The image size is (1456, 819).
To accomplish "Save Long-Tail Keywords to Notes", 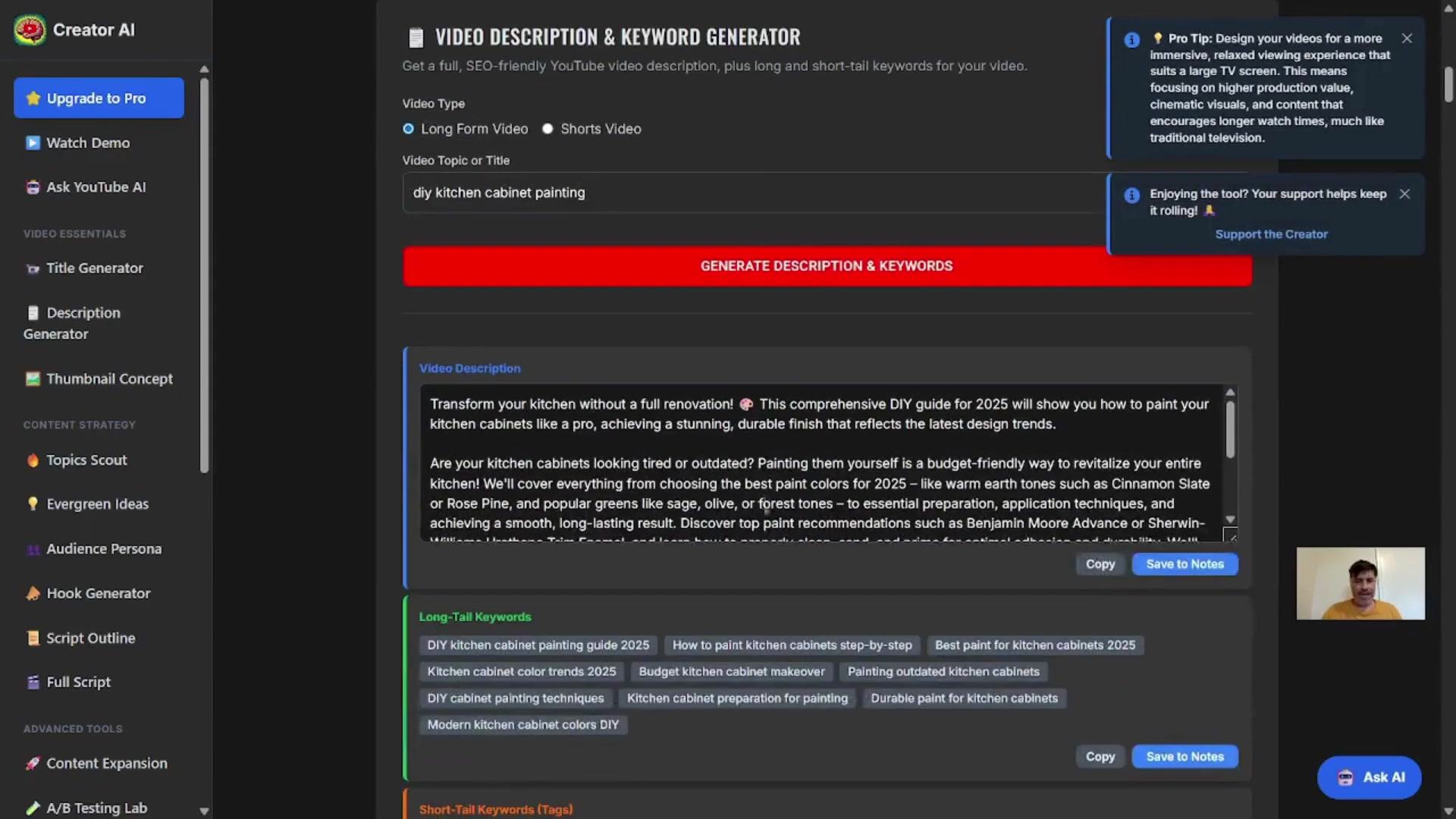I will [x=1185, y=756].
